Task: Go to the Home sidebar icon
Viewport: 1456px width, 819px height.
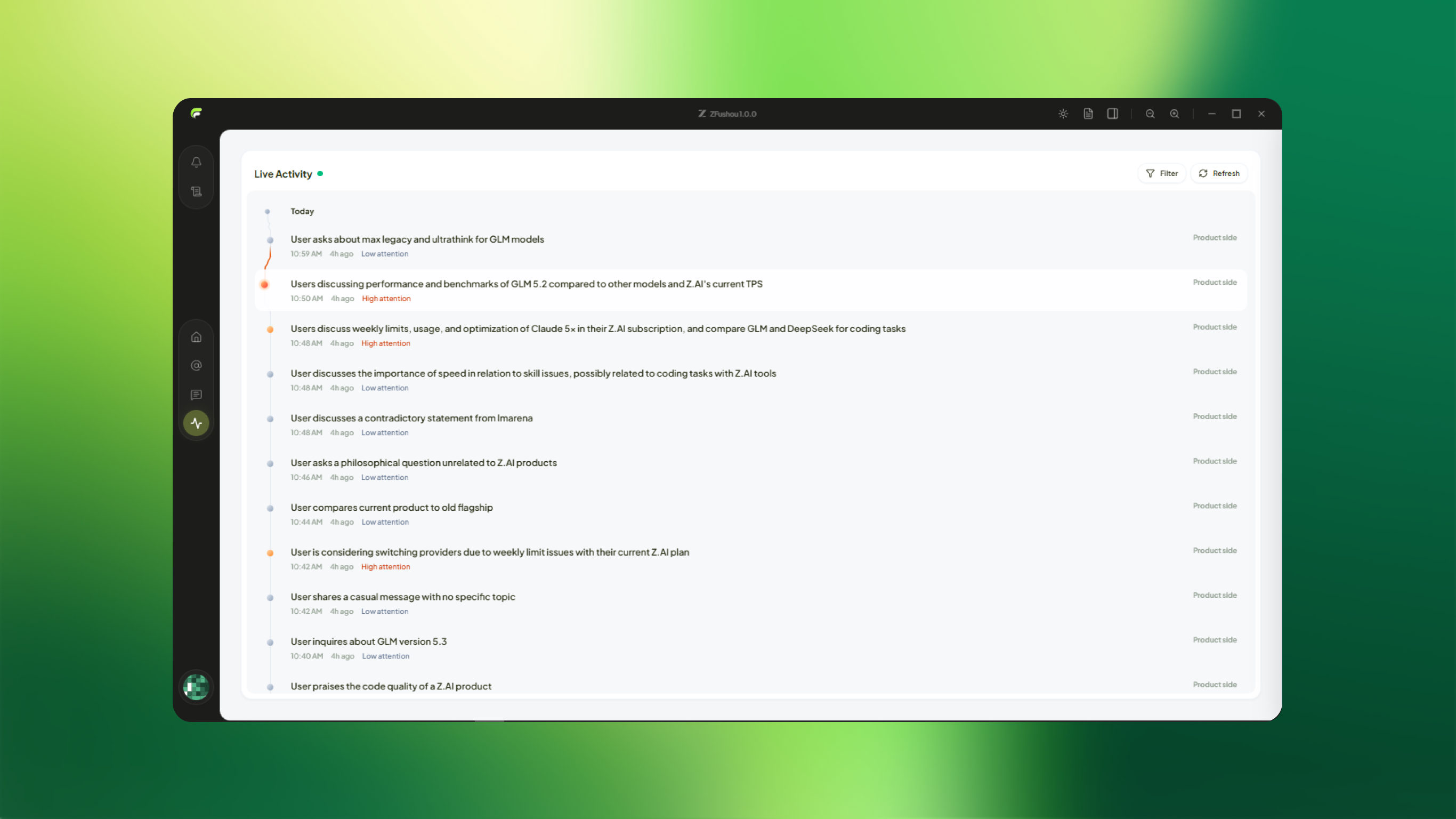Action: (x=196, y=337)
